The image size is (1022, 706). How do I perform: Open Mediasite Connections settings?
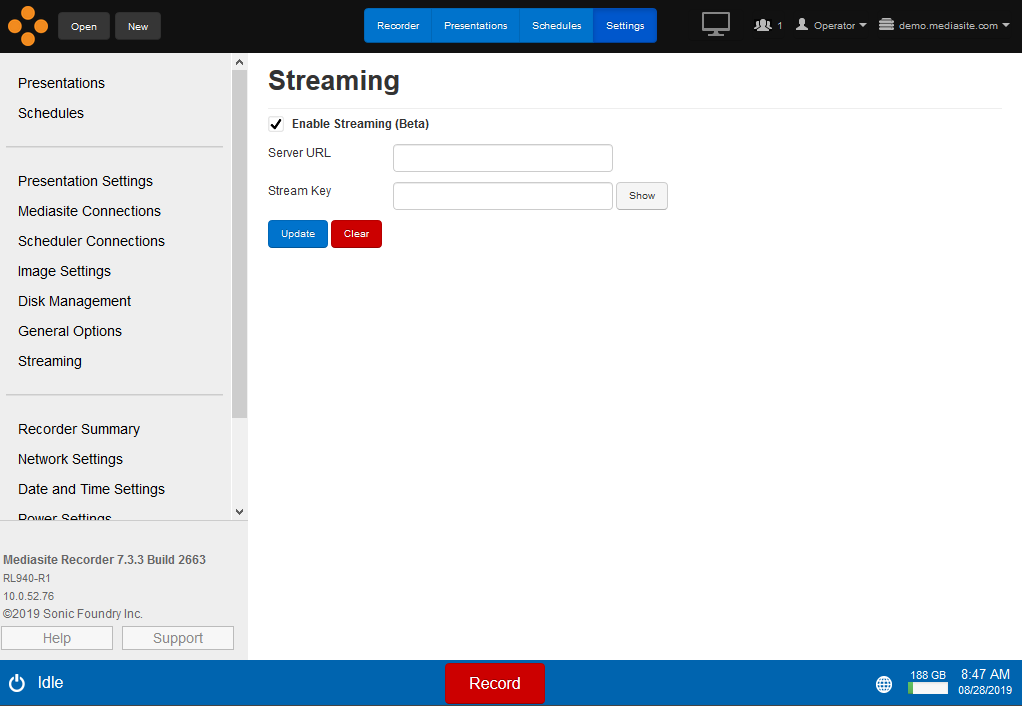point(89,211)
